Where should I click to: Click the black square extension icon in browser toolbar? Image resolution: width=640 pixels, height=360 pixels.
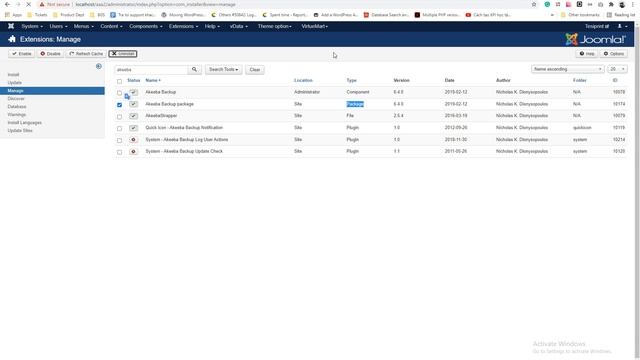[579, 4]
